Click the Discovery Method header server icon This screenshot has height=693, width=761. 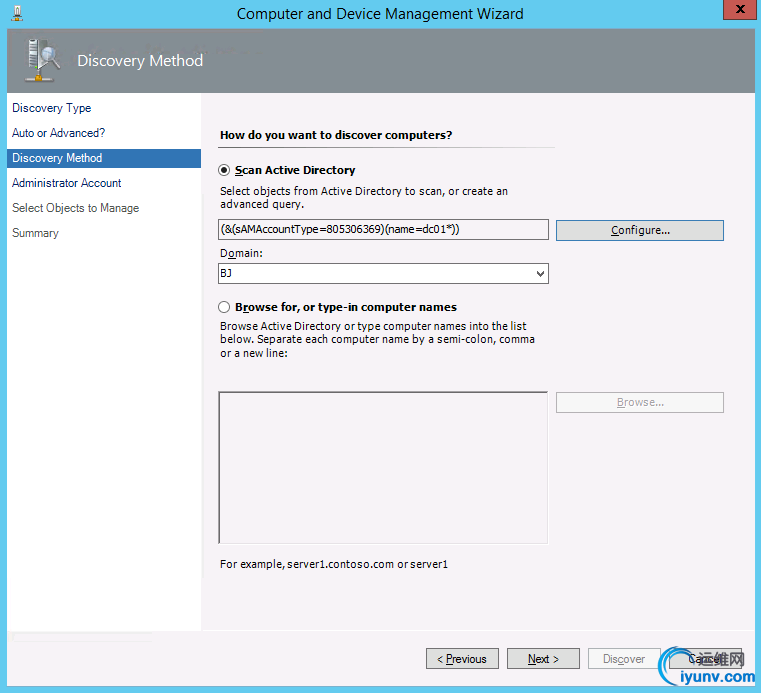[x=43, y=60]
